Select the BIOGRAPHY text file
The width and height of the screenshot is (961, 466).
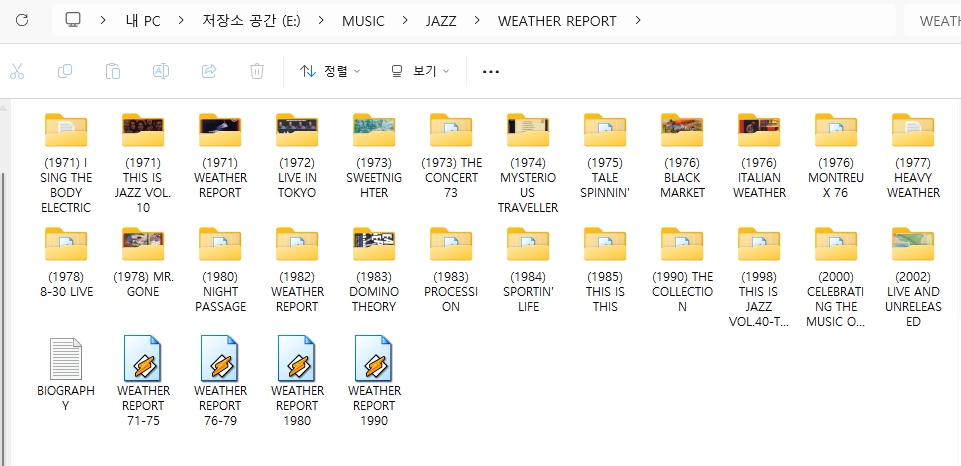[66, 374]
